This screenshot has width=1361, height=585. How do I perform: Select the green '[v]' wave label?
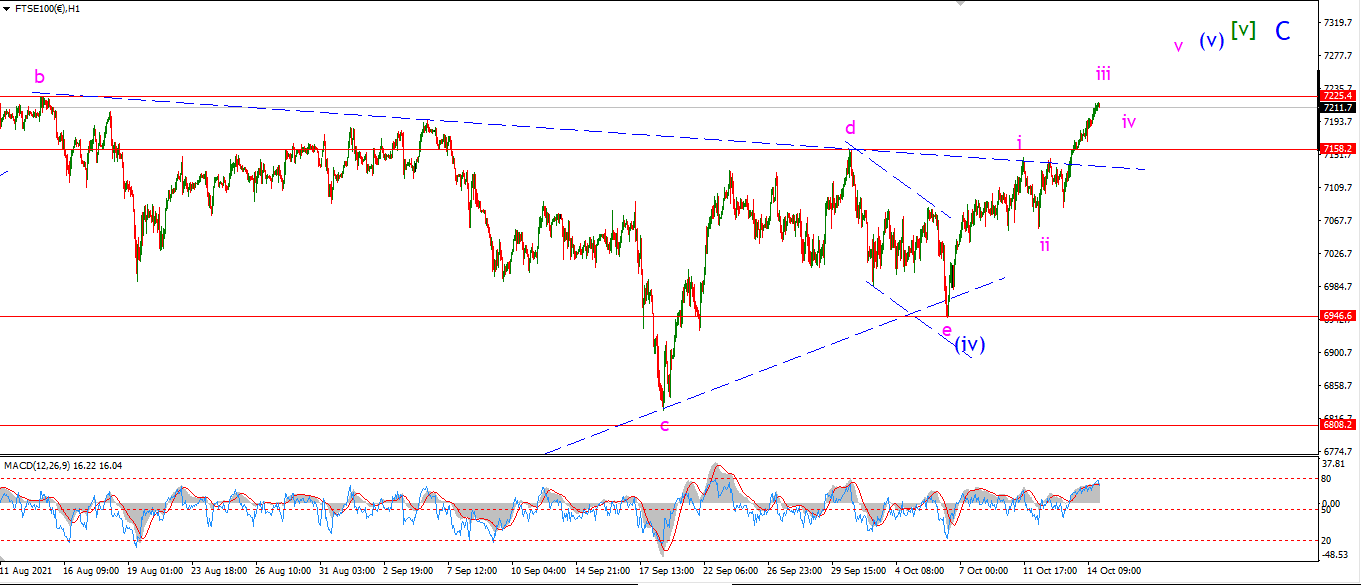(x=1243, y=30)
